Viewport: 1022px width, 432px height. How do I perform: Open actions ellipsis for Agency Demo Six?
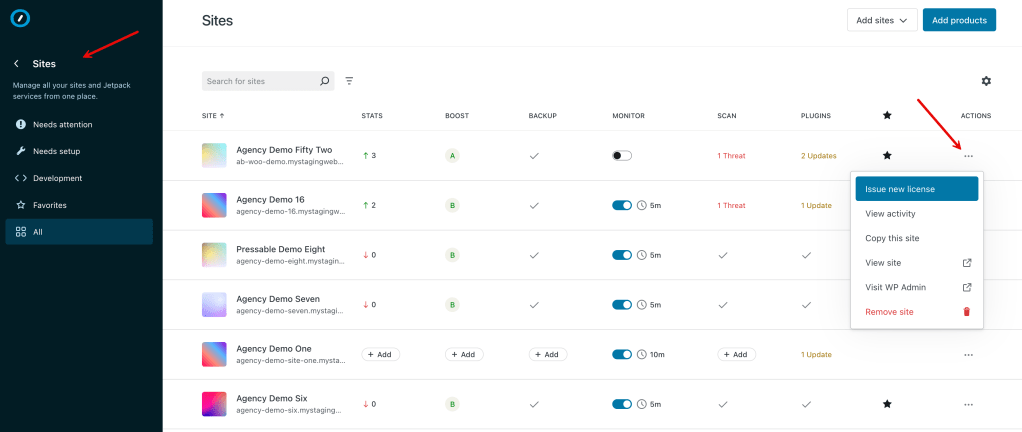(x=967, y=404)
